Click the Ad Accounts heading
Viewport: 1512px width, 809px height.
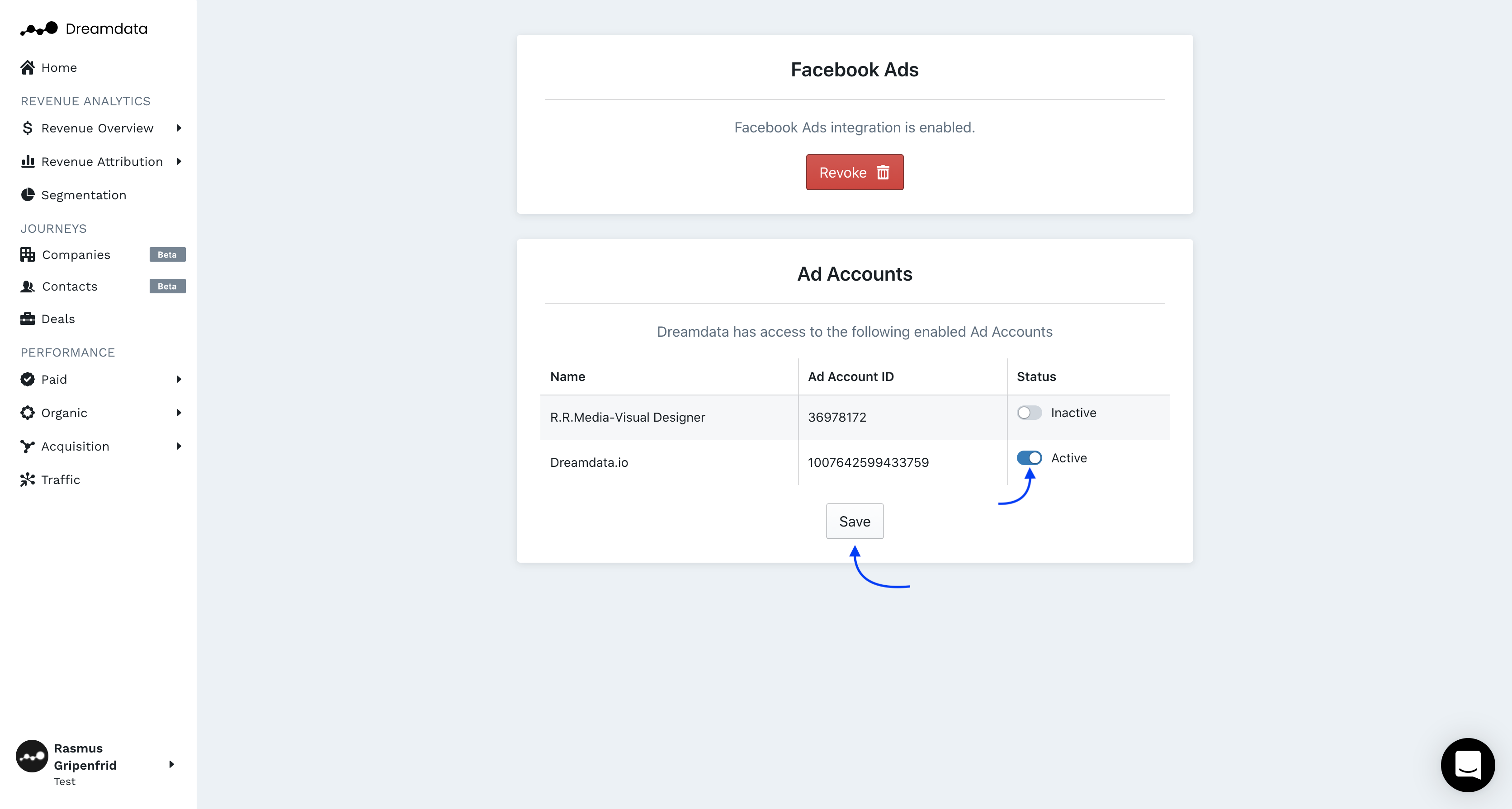(855, 274)
